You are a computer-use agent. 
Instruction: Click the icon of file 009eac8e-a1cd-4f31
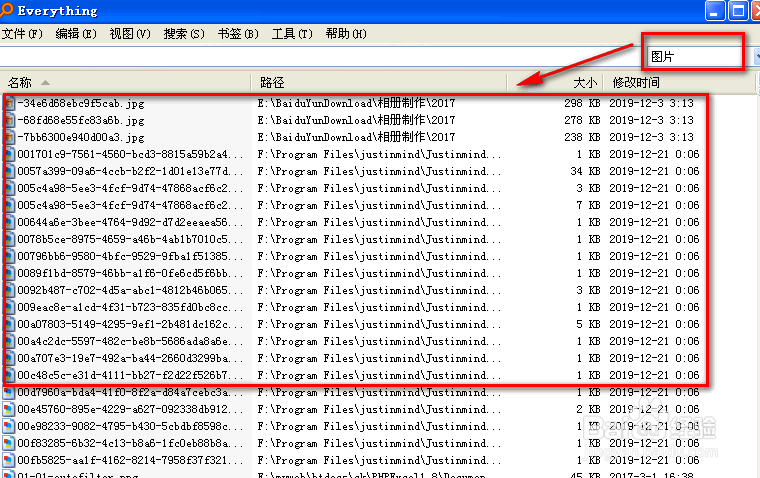(x=9, y=307)
